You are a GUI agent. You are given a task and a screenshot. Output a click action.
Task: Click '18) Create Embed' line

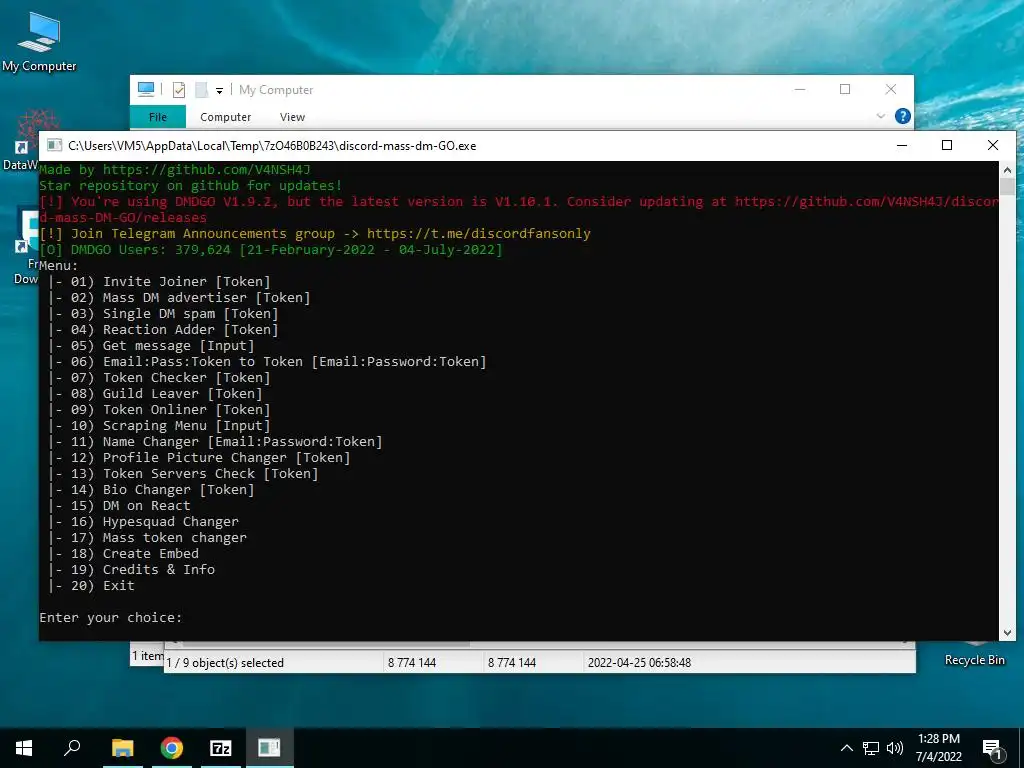pyautogui.click(x=135, y=554)
